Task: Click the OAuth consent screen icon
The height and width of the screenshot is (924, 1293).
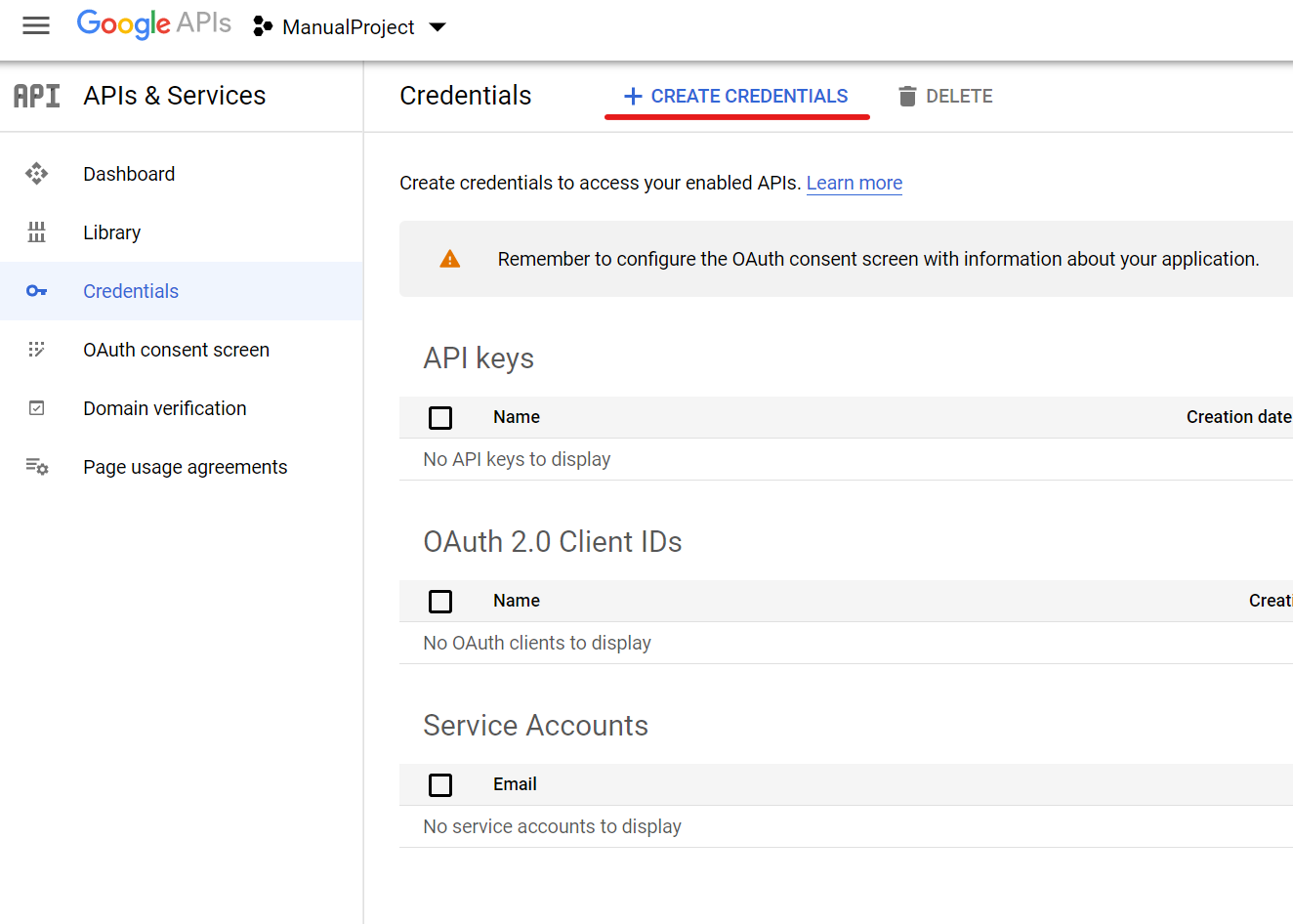Action: [x=36, y=349]
